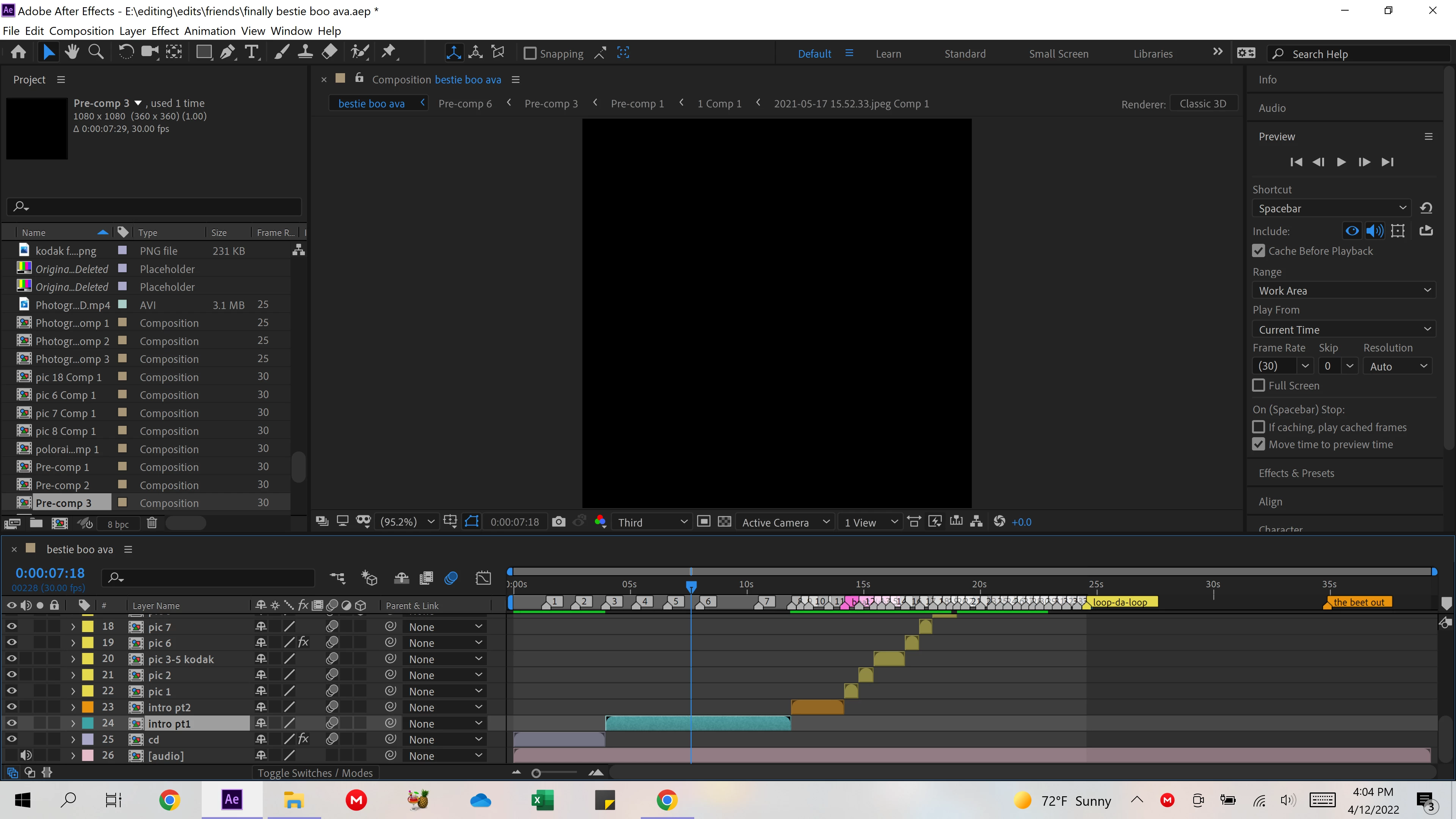Viewport: 1456px width, 819px height.
Task: Open viewer resolution dropdown showing Third
Action: coord(652,522)
